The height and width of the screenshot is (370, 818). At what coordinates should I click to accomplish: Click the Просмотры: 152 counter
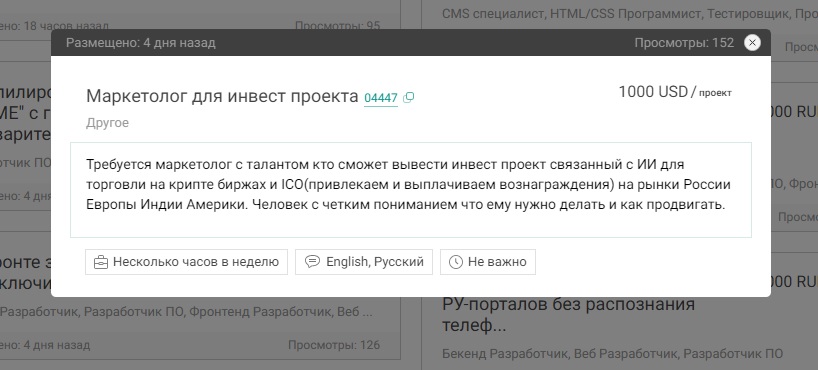point(684,43)
